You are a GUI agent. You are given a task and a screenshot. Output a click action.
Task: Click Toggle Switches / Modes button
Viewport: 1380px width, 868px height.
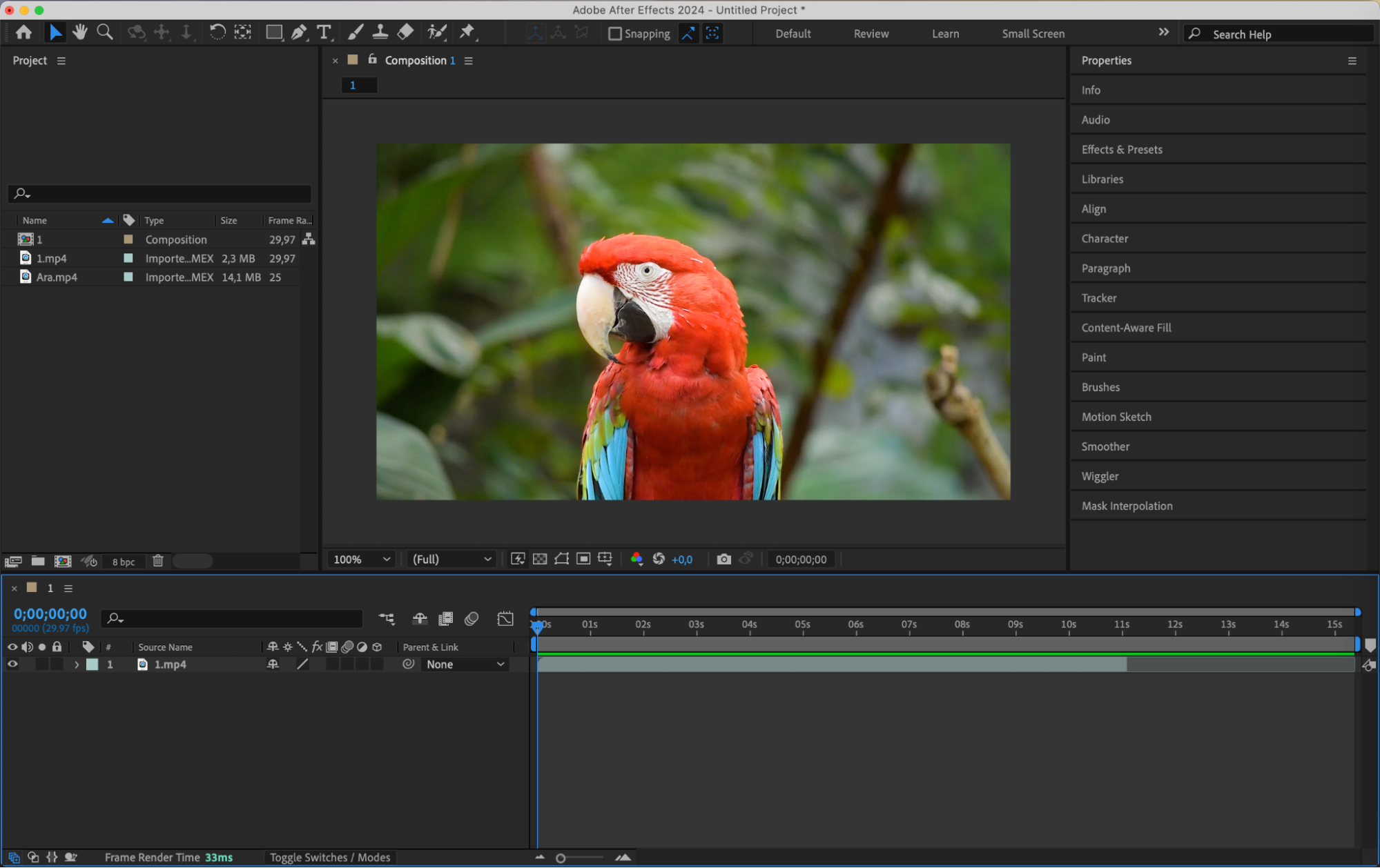pos(330,857)
